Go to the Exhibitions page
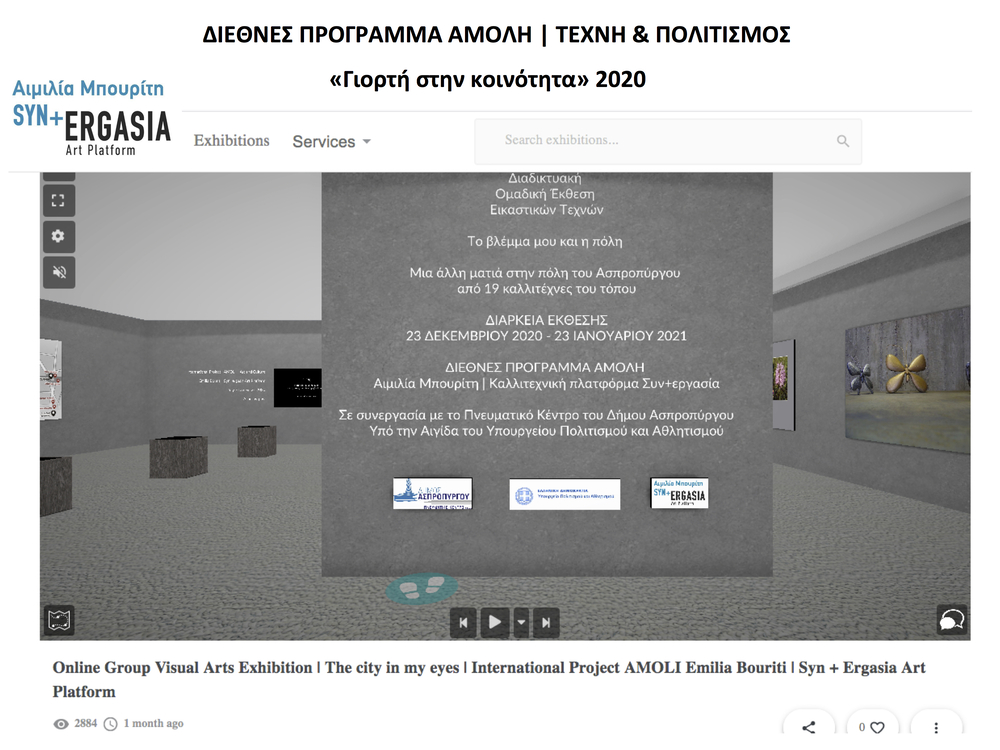The height and width of the screenshot is (750, 1000). pos(231,141)
